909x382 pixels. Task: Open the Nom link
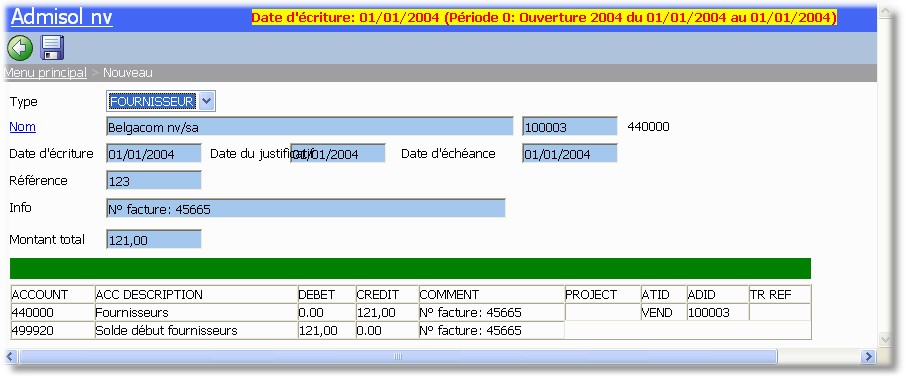pyautogui.click(x=23, y=127)
